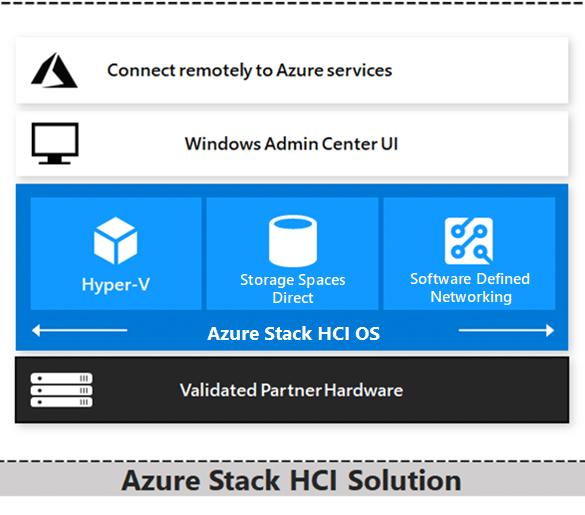Click the Software Defined Networking text label
Viewport: 585px width, 515px height.
pyautogui.click(x=470, y=288)
